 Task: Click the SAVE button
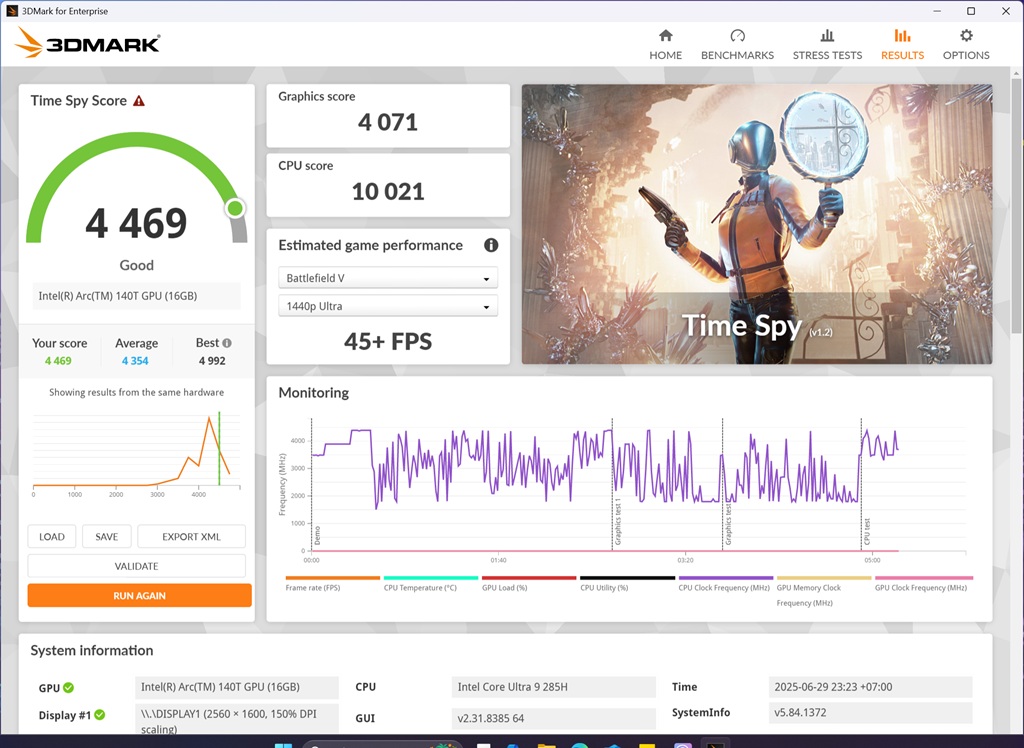(106, 536)
